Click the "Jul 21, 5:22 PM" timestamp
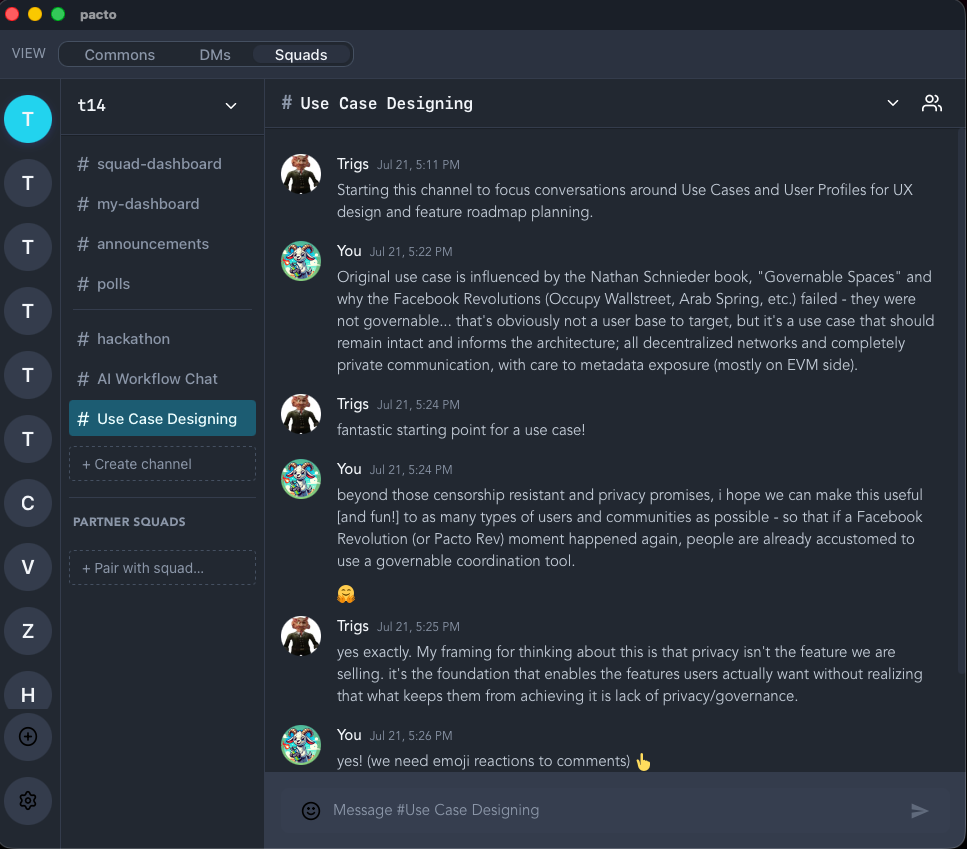 411,252
